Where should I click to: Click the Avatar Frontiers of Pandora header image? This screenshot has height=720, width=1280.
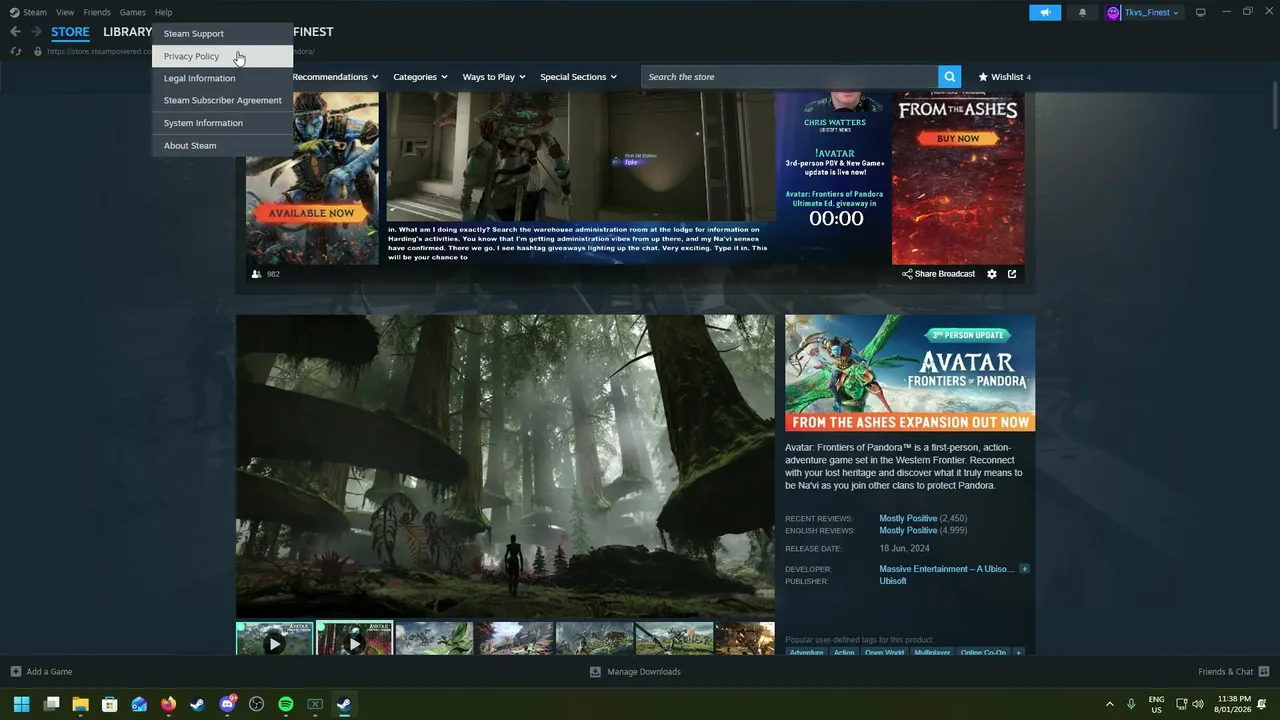910,373
